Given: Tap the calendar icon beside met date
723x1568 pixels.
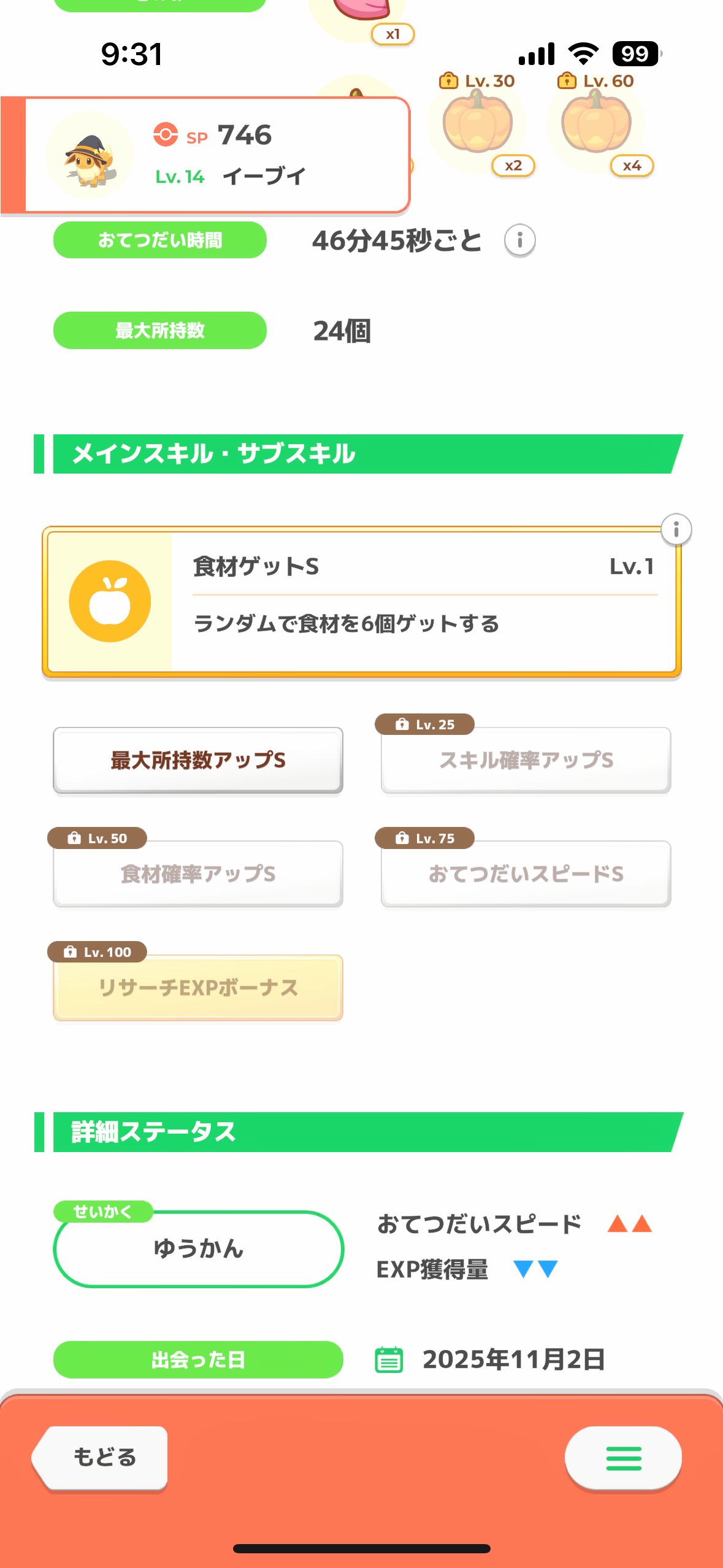Looking at the screenshot, I should pyautogui.click(x=389, y=1359).
